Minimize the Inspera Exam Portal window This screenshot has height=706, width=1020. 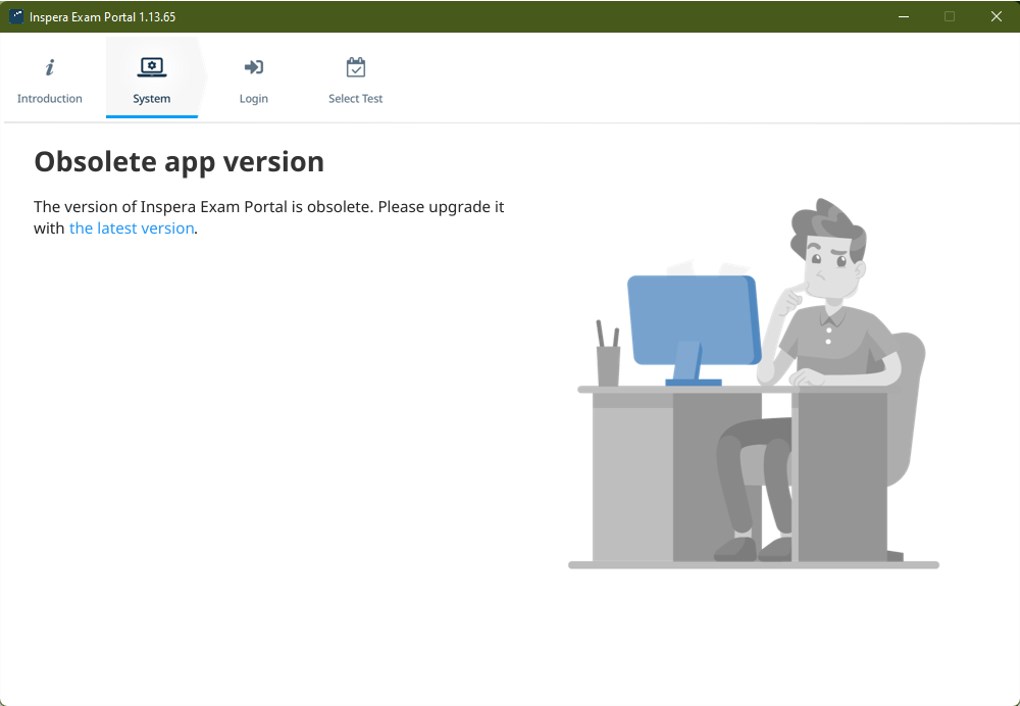[x=904, y=16]
